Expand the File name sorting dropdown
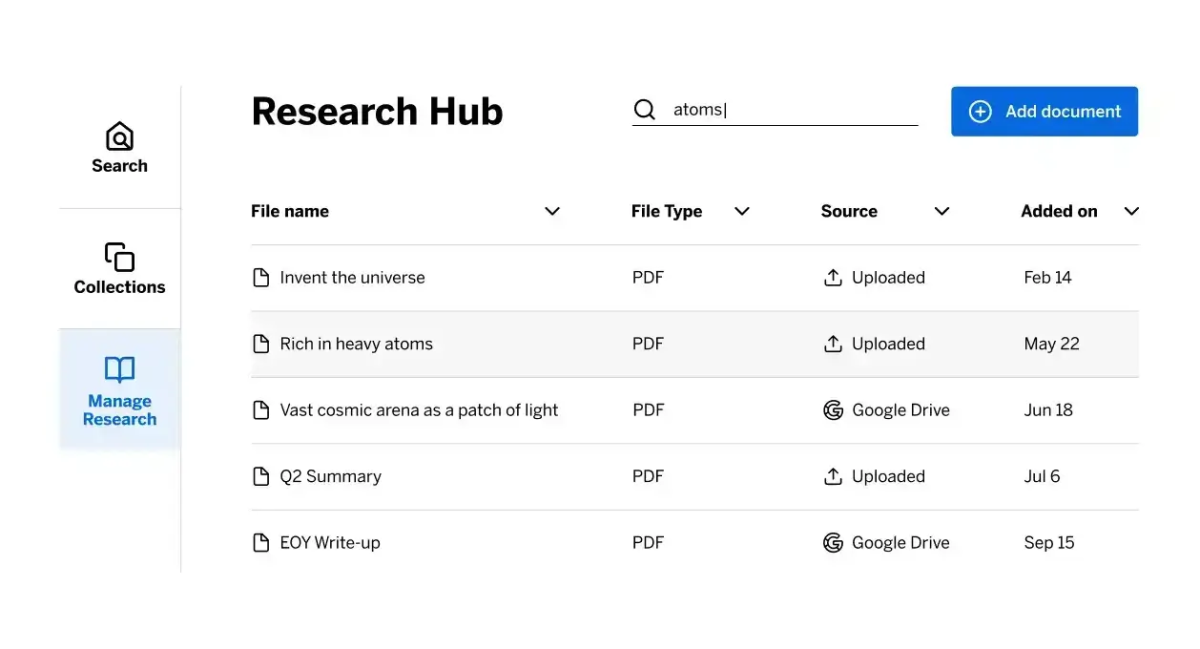1200x649 pixels. [x=552, y=211]
